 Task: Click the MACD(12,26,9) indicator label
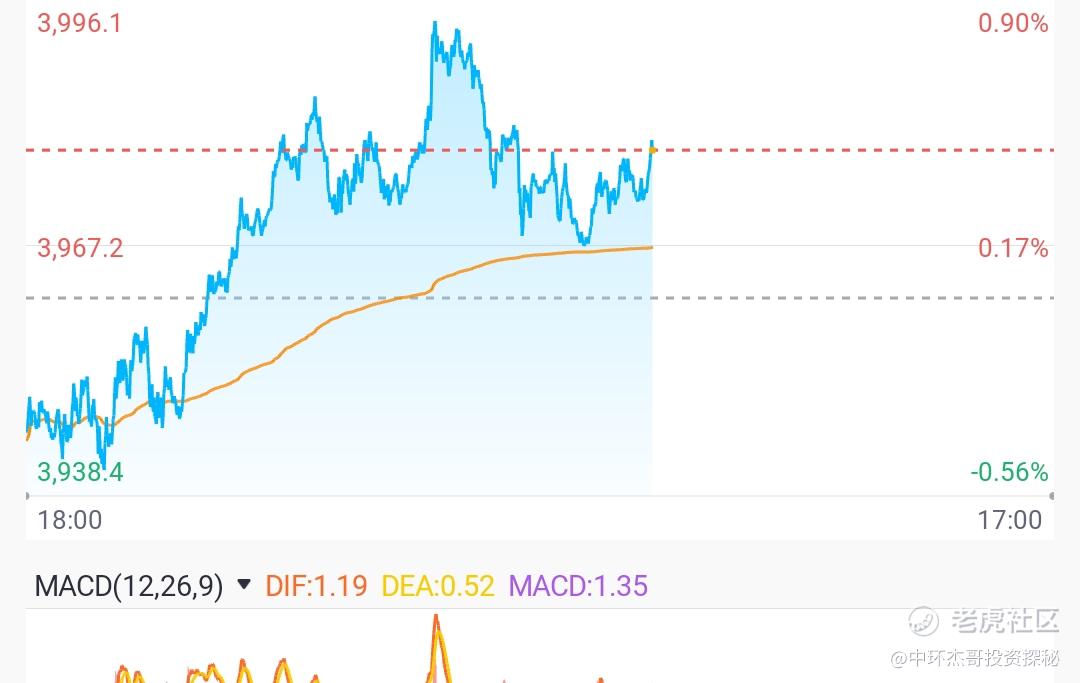tap(129, 586)
